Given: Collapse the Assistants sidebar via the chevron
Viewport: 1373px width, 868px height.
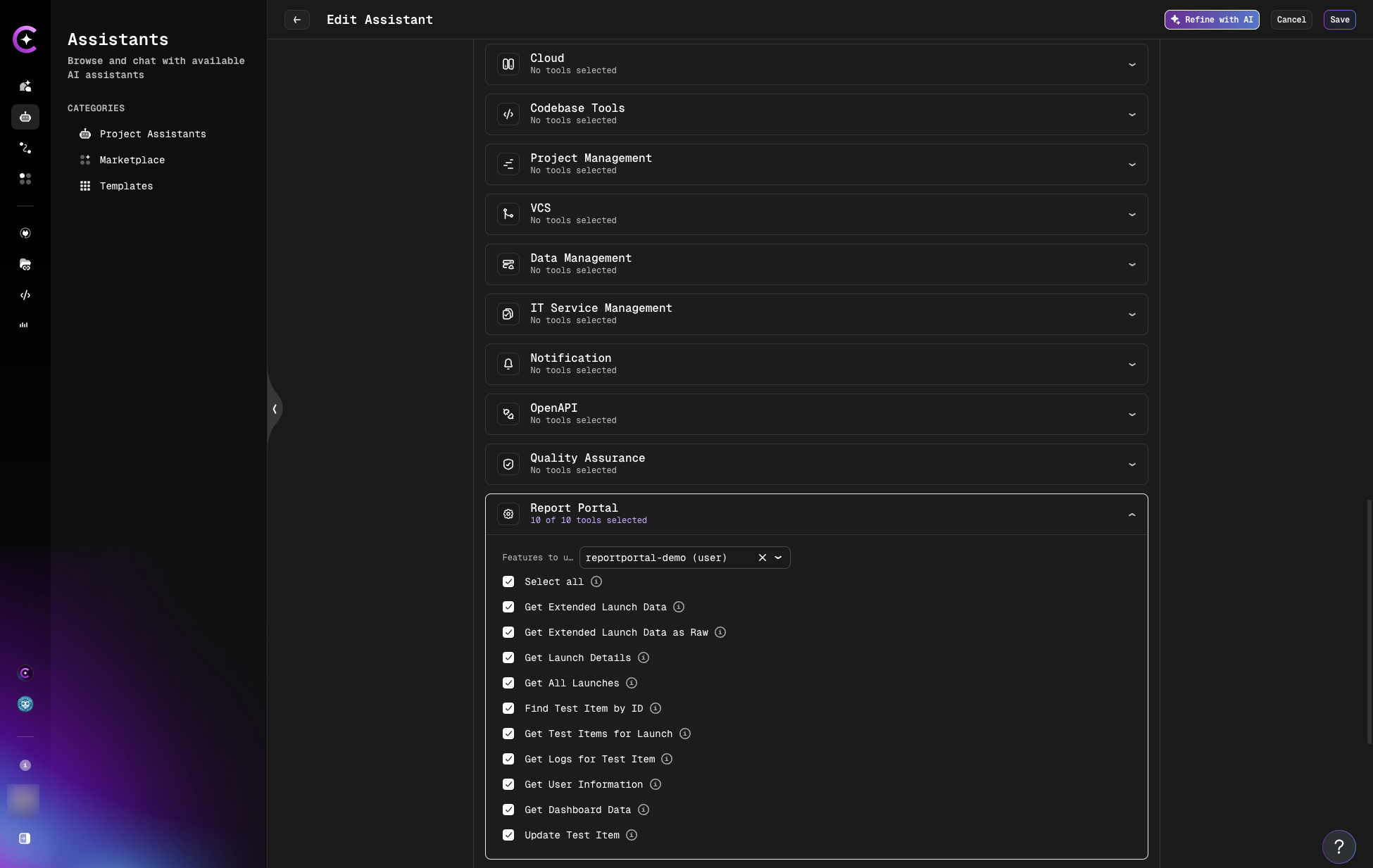Looking at the screenshot, I should click(x=275, y=408).
